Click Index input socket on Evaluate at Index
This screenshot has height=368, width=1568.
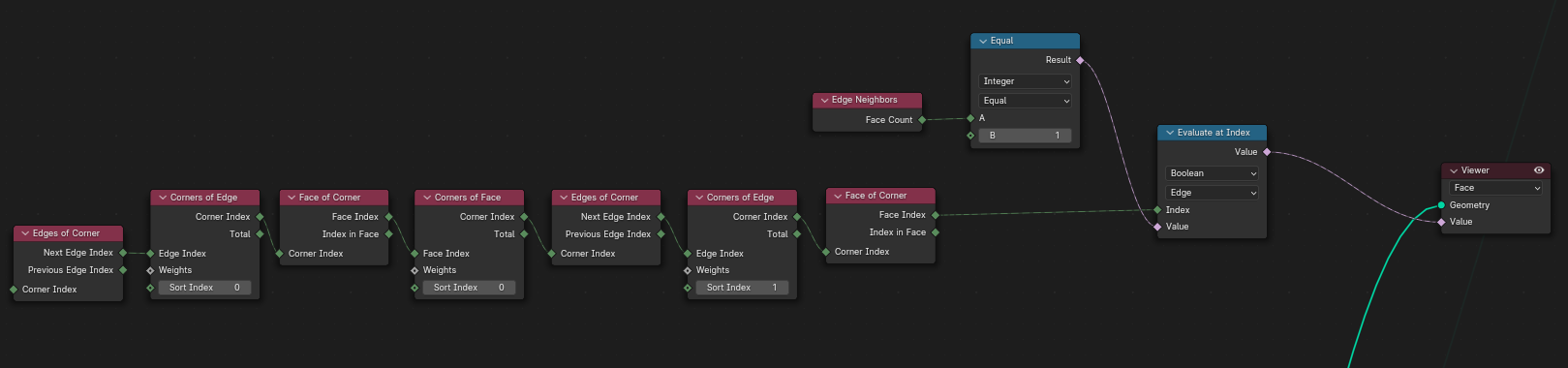pos(1157,210)
